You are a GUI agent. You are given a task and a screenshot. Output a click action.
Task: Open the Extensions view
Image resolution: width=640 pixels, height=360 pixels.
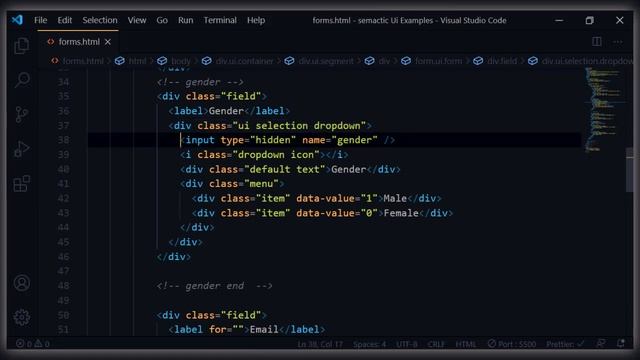(22, 184)
